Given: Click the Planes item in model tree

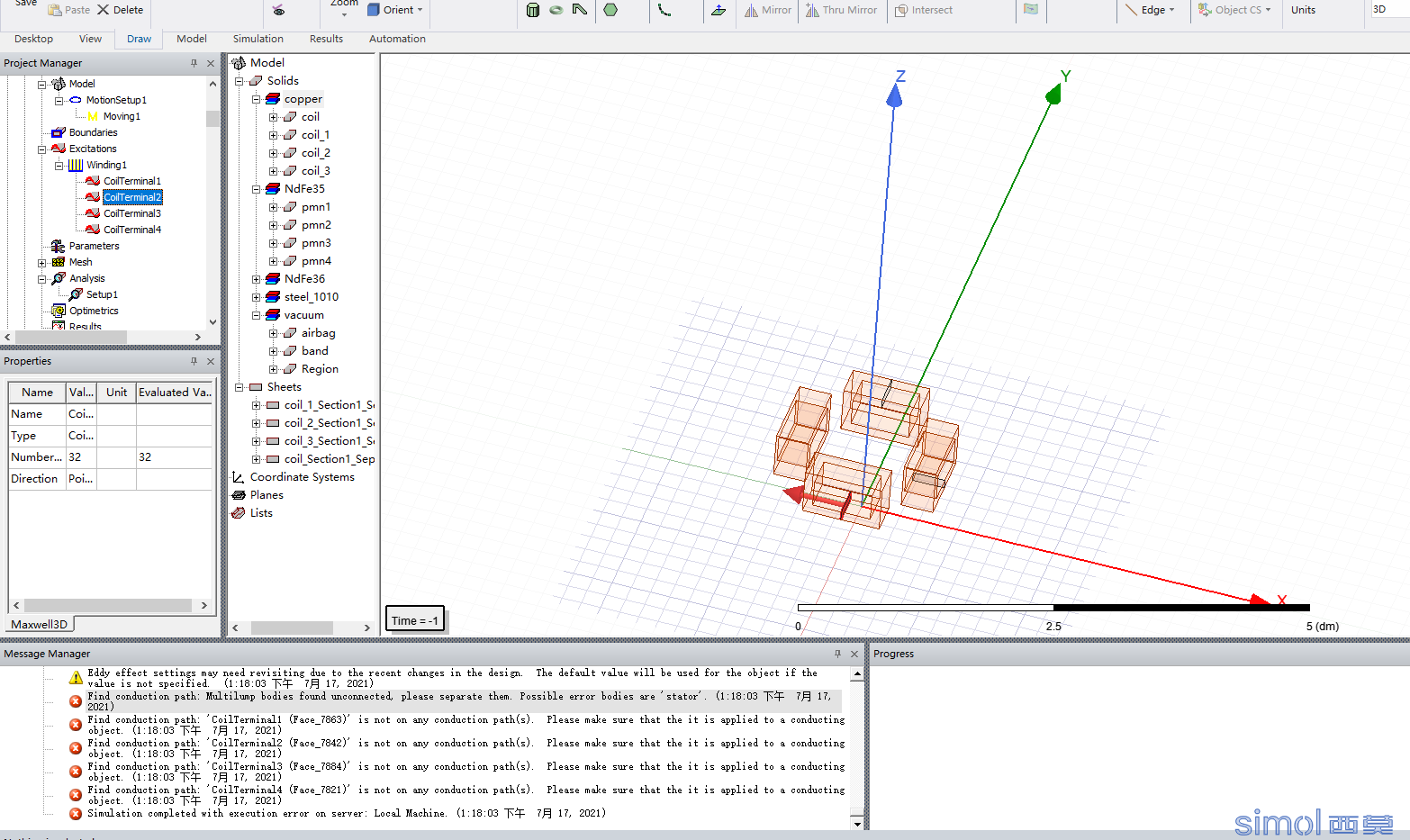Looking at the screenshot, I should [x=267, y=495].
